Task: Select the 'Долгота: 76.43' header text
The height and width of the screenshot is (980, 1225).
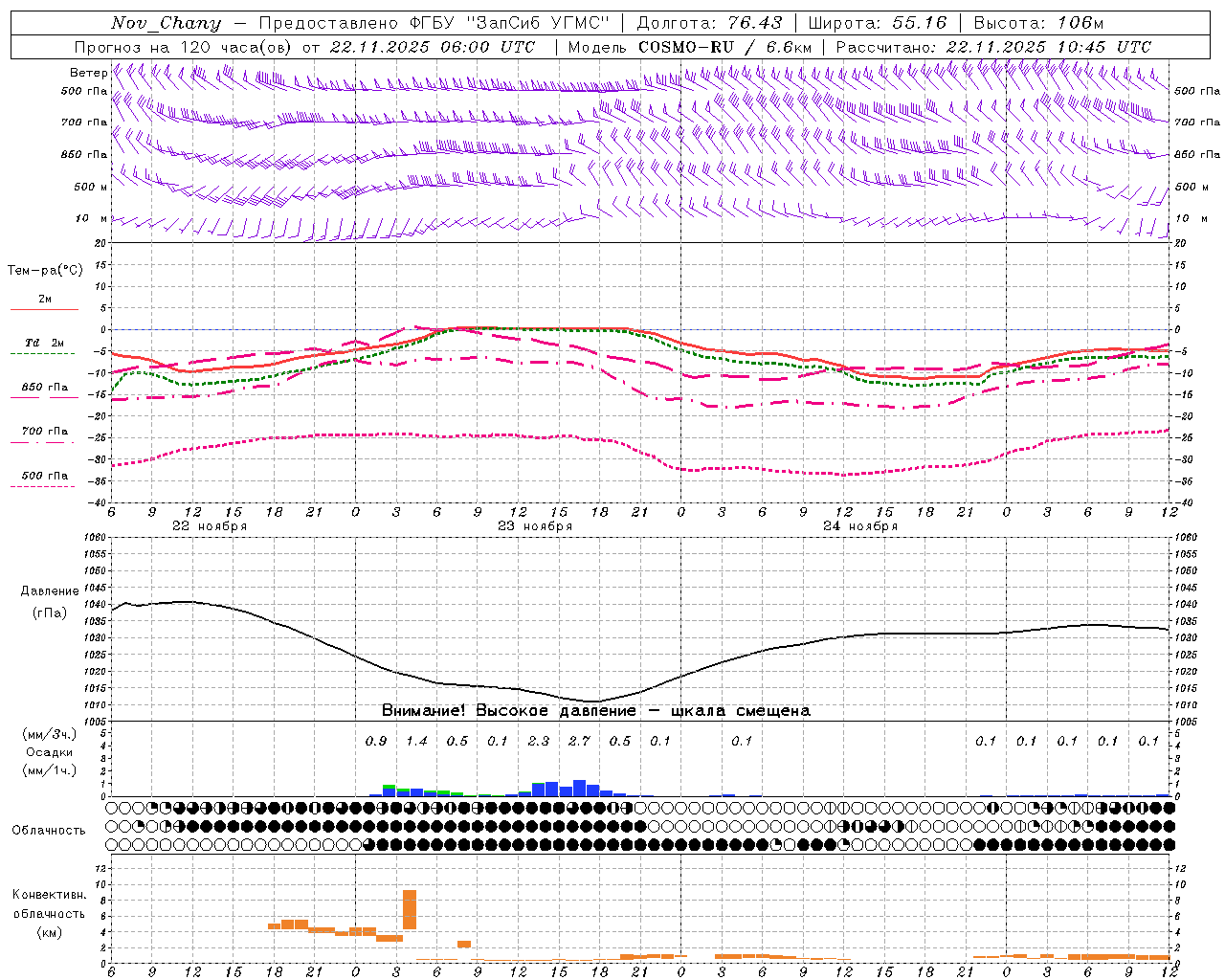Action: pyautogui.click(x=709, y=23)
